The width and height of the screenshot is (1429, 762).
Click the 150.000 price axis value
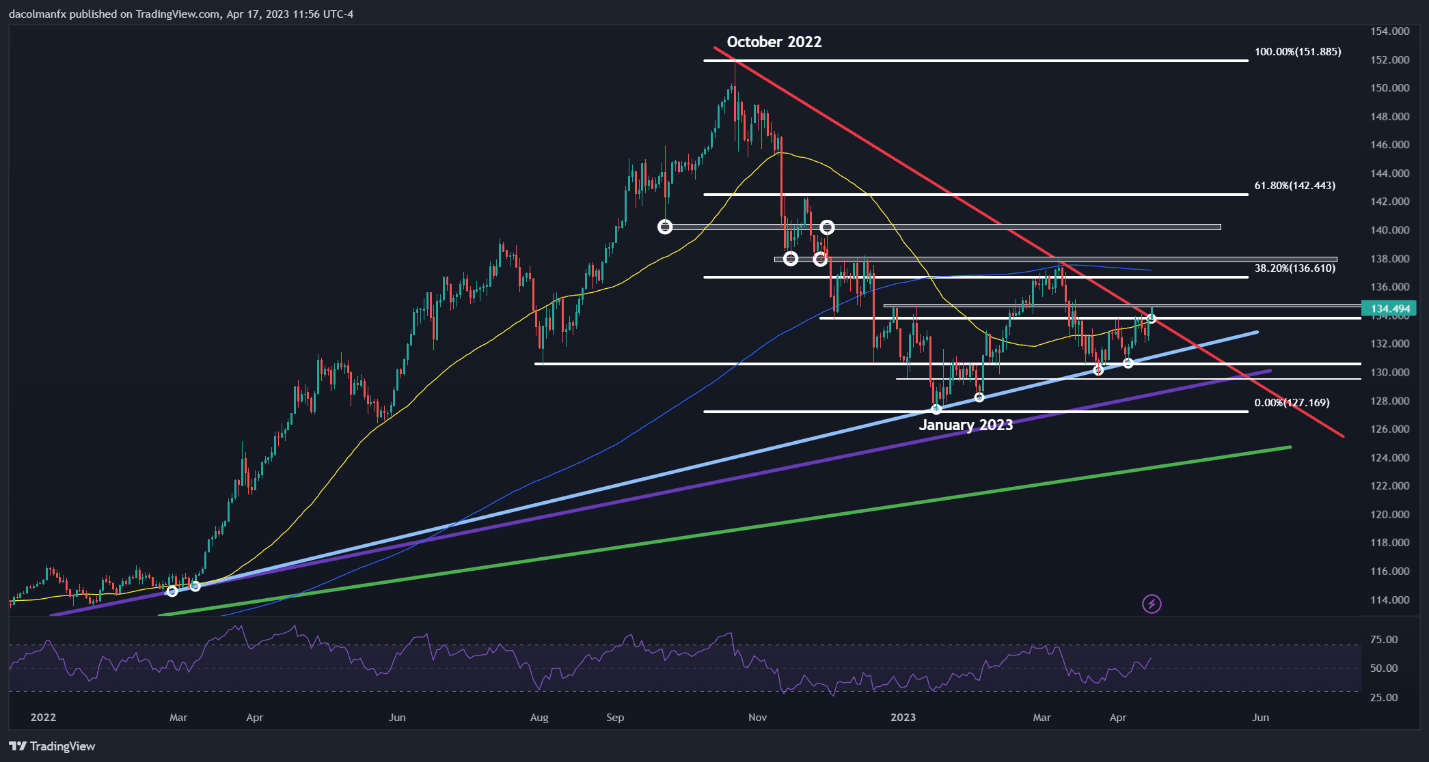point(1388,88)
